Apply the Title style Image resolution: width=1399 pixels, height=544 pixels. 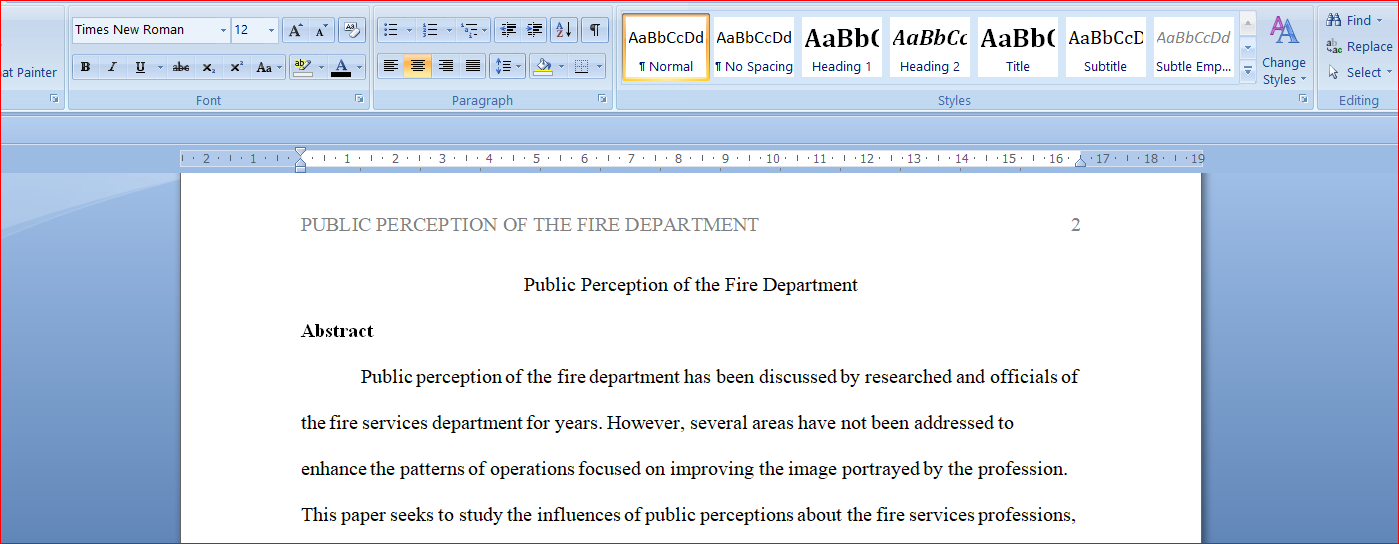(x=1017, y=47)
